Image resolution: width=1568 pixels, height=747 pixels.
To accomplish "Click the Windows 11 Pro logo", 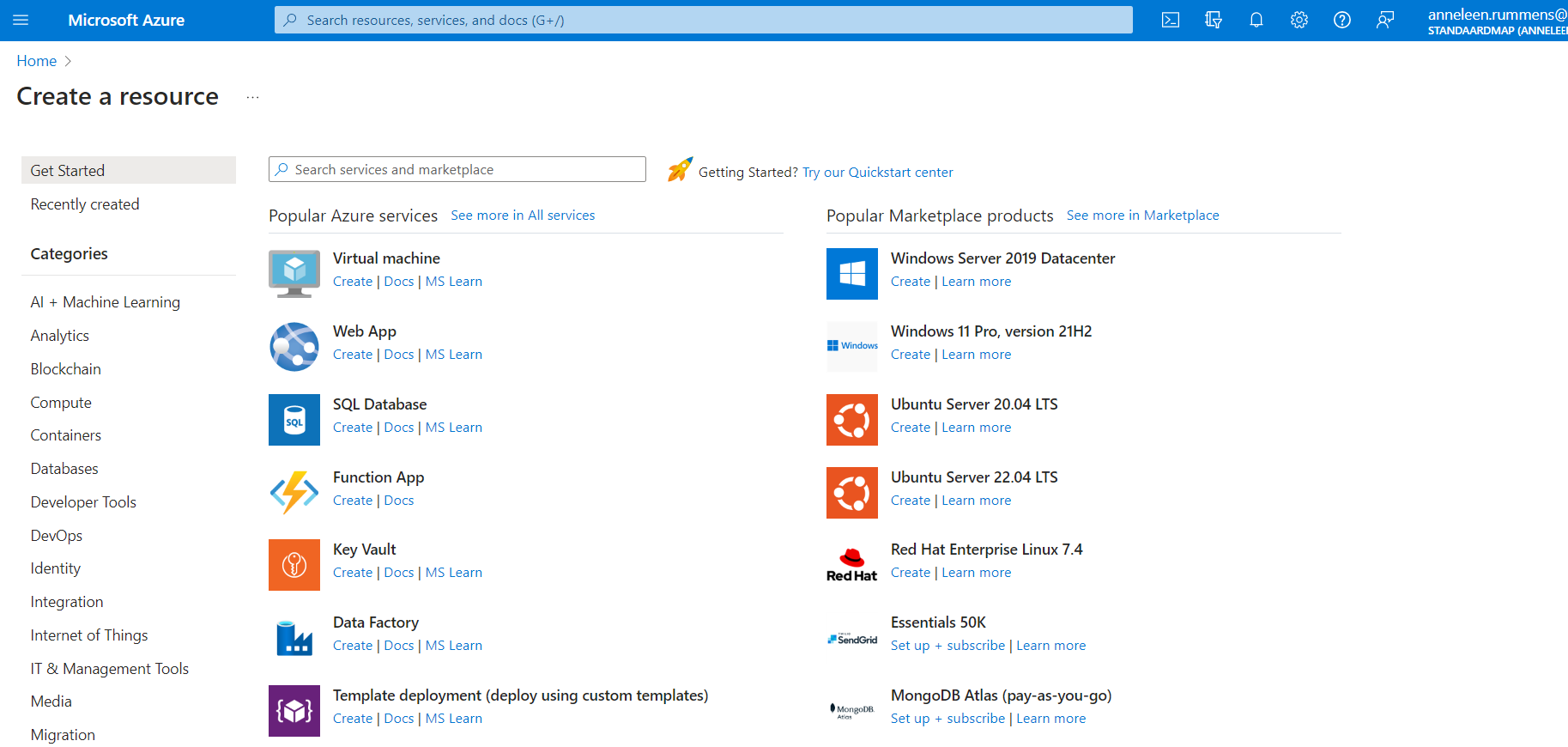I will point(852,346).
